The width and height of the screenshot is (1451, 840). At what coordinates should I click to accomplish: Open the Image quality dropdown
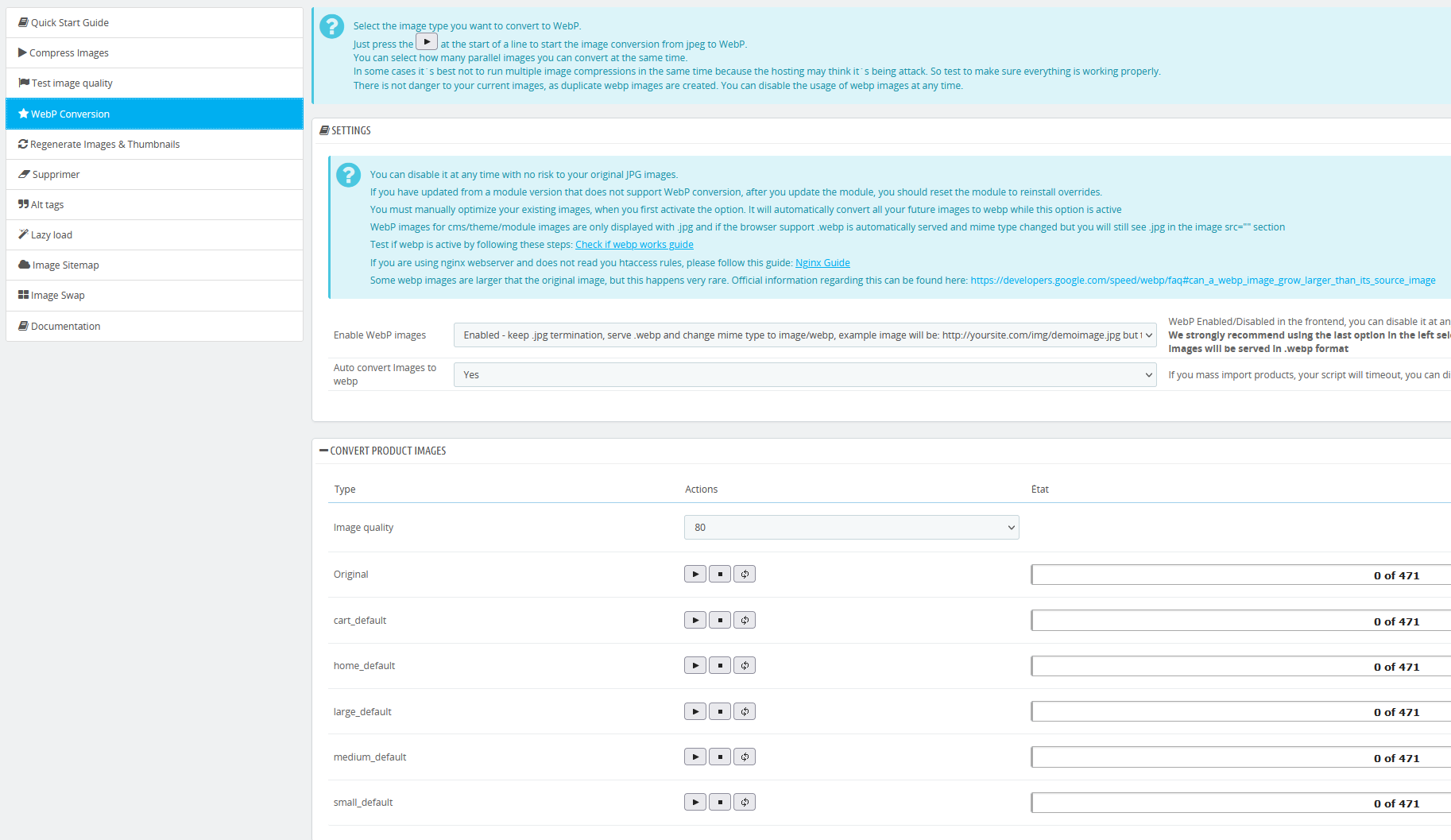[x=852, y=528]
